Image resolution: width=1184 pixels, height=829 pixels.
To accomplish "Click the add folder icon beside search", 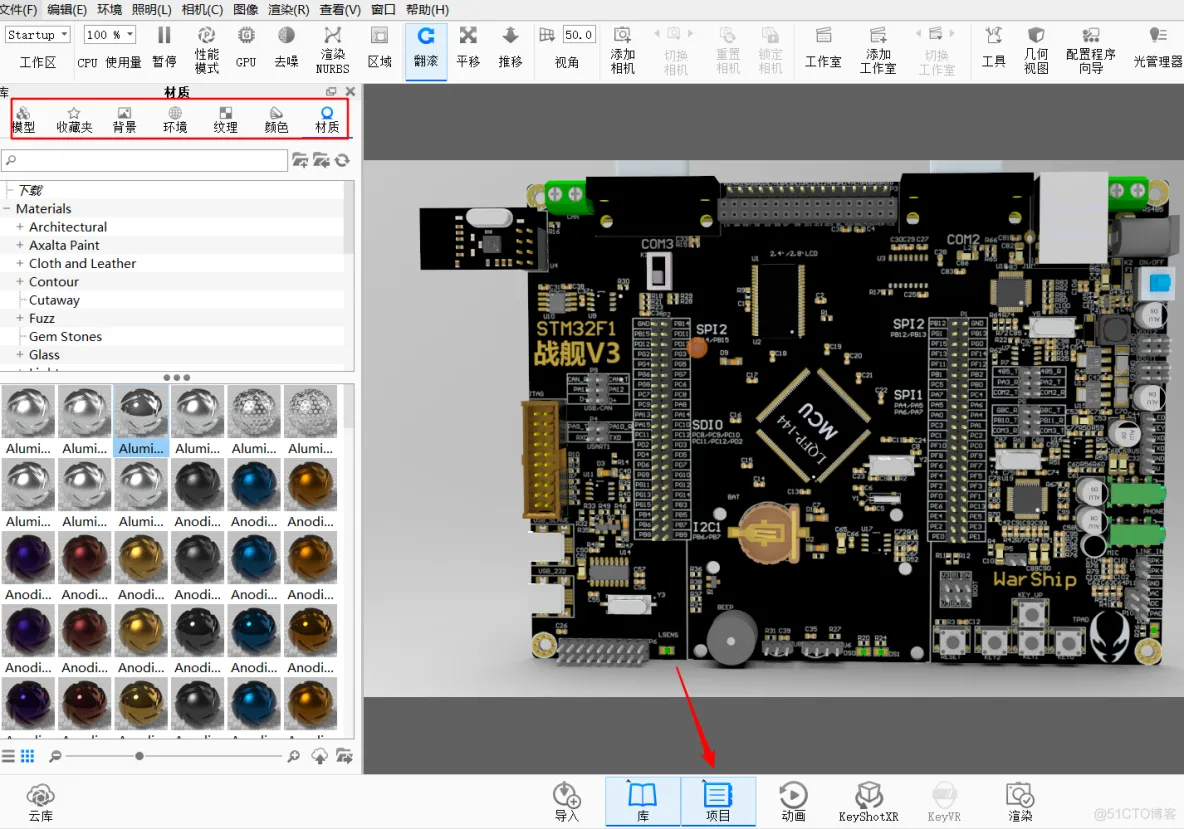I will [300, 160].
